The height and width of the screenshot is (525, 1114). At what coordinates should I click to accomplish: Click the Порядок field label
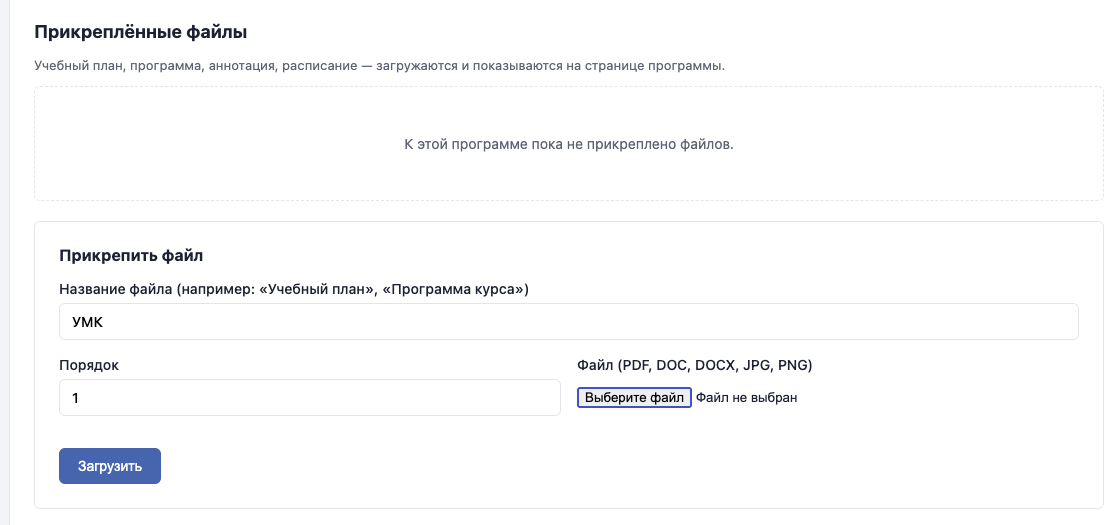coord(90,365)
